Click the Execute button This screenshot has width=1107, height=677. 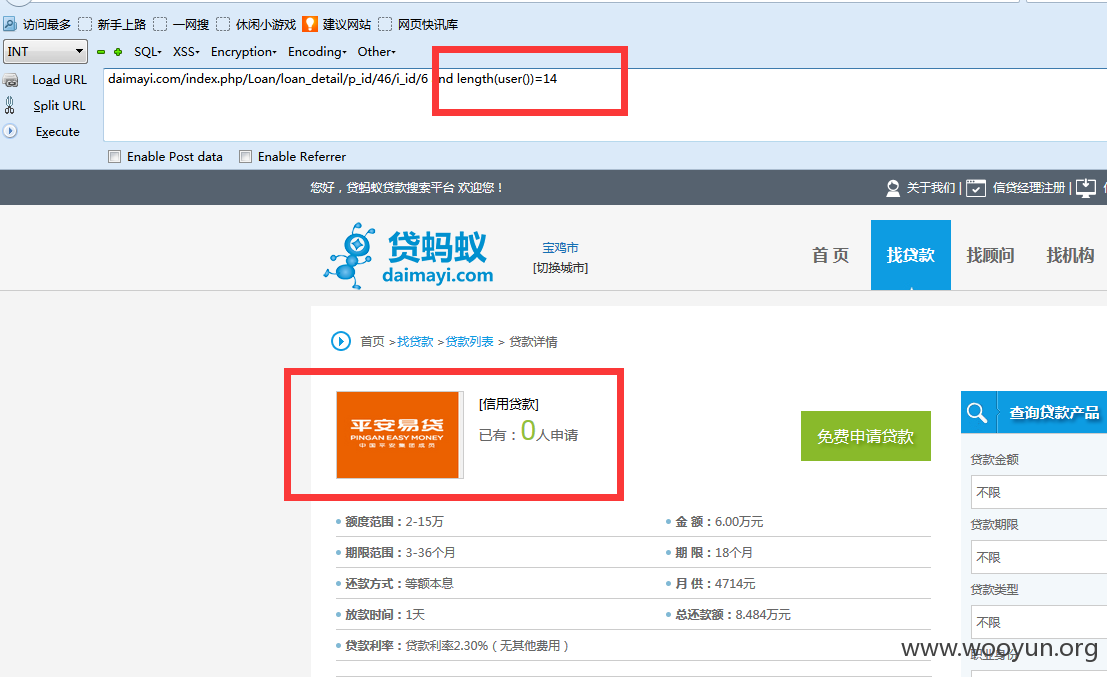click(58, 131)
